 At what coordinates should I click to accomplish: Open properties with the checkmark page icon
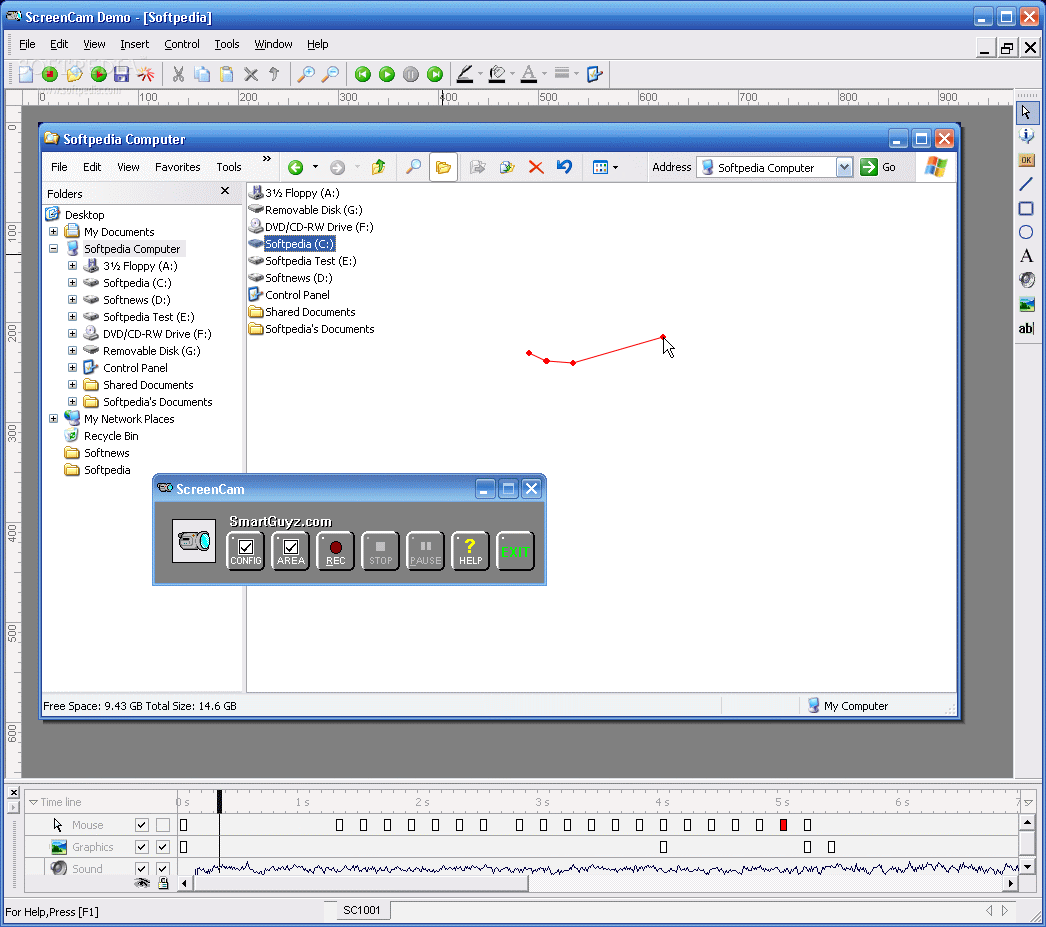tap(594, 74)
